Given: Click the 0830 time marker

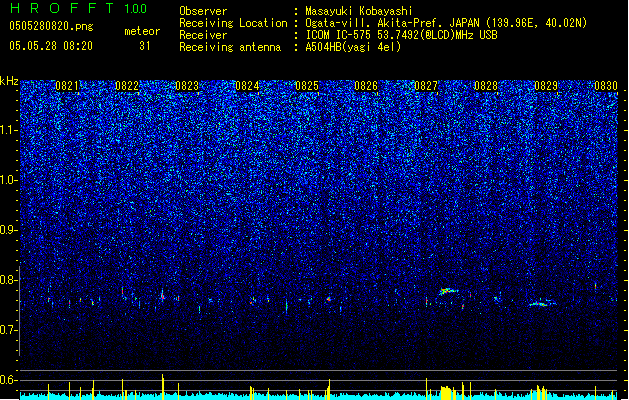Looking at the screenshot, I should [606, 86].
